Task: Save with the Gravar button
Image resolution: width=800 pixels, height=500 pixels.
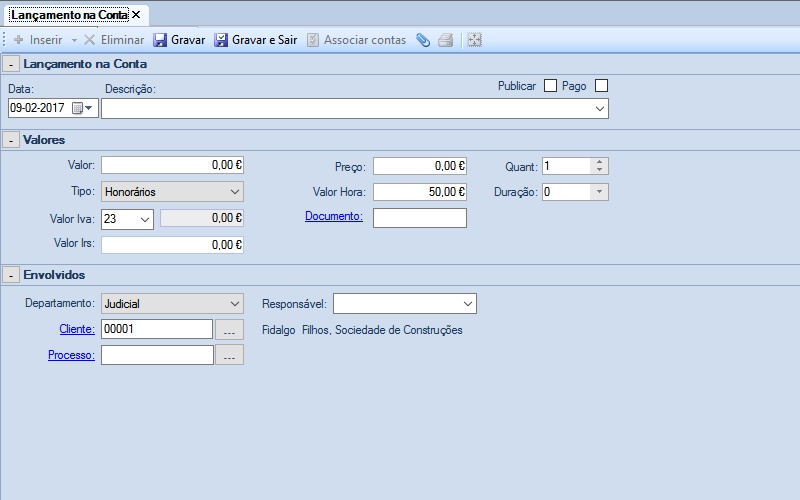Action: (179, 40)
